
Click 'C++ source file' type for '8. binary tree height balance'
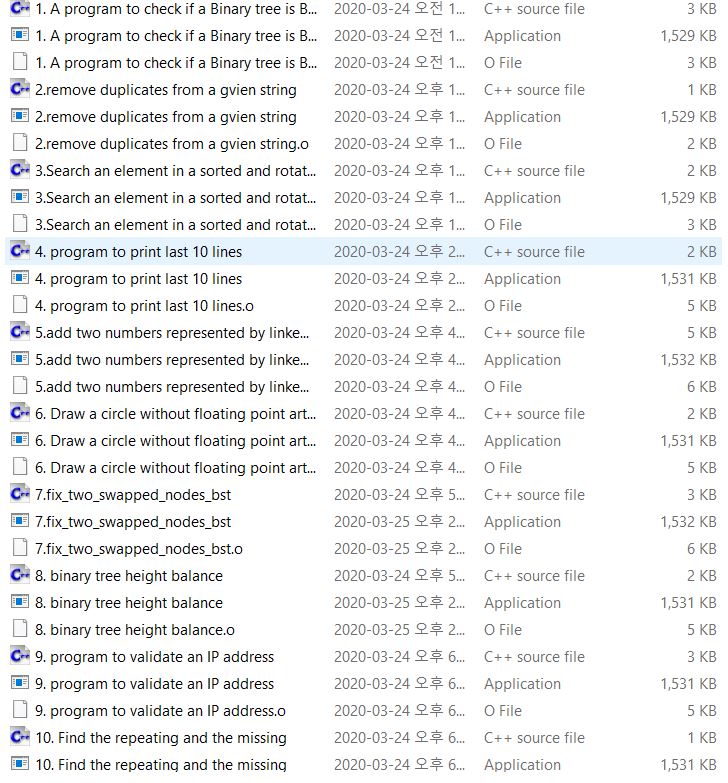[x=534, y=575]
